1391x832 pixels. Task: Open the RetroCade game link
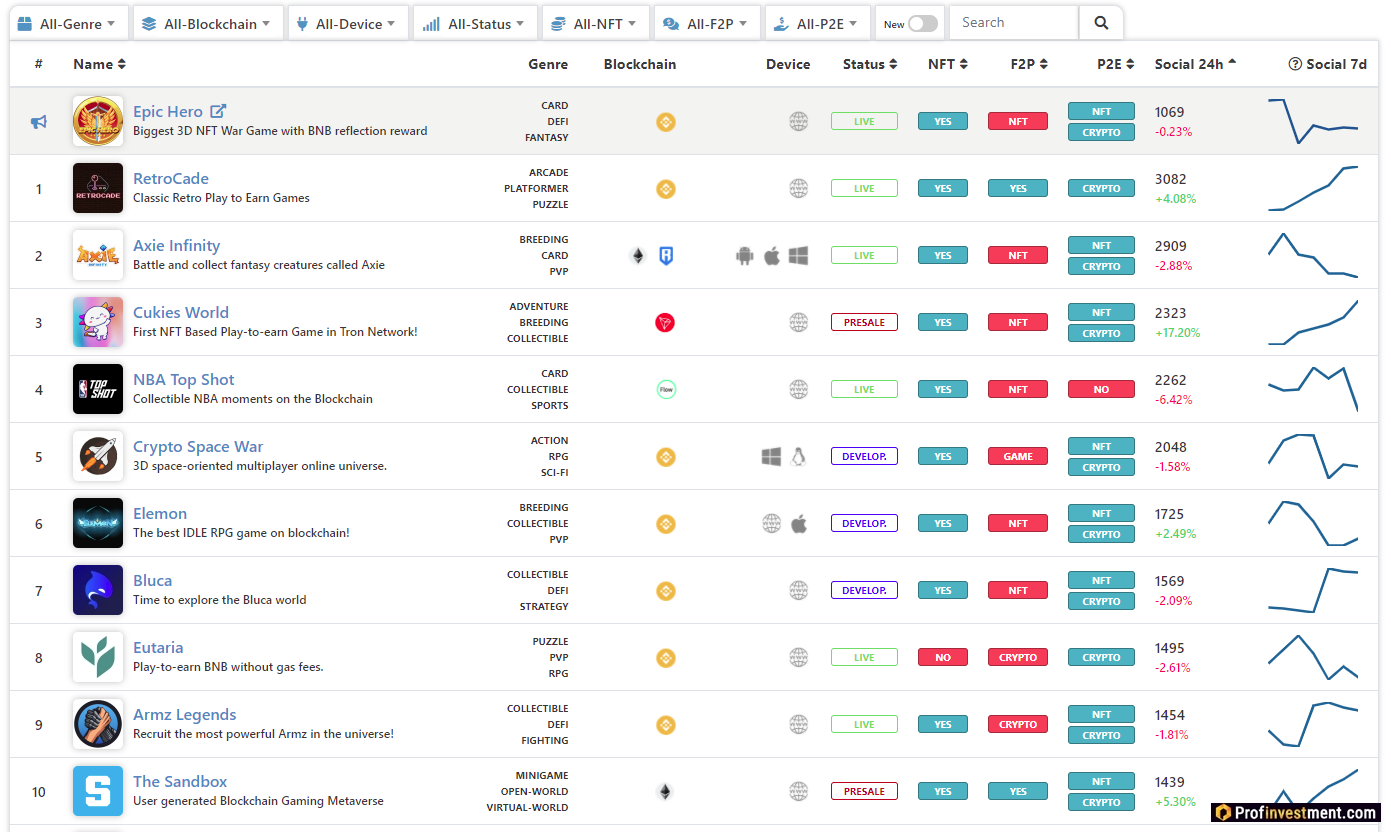click(171, 179)
